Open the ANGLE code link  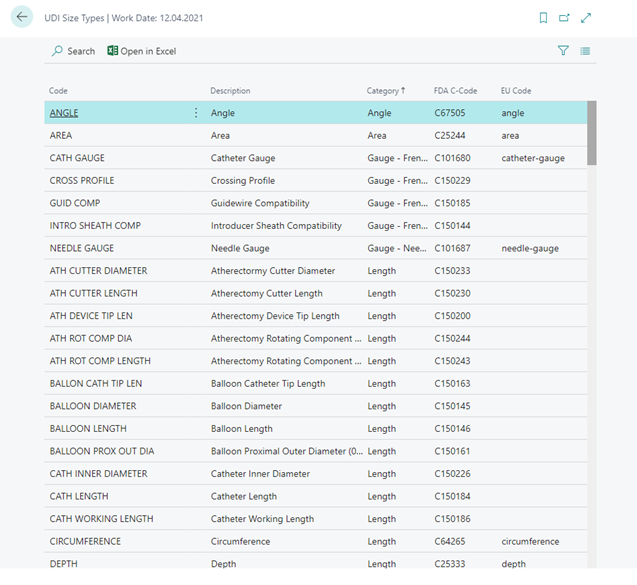pos(64,113)
